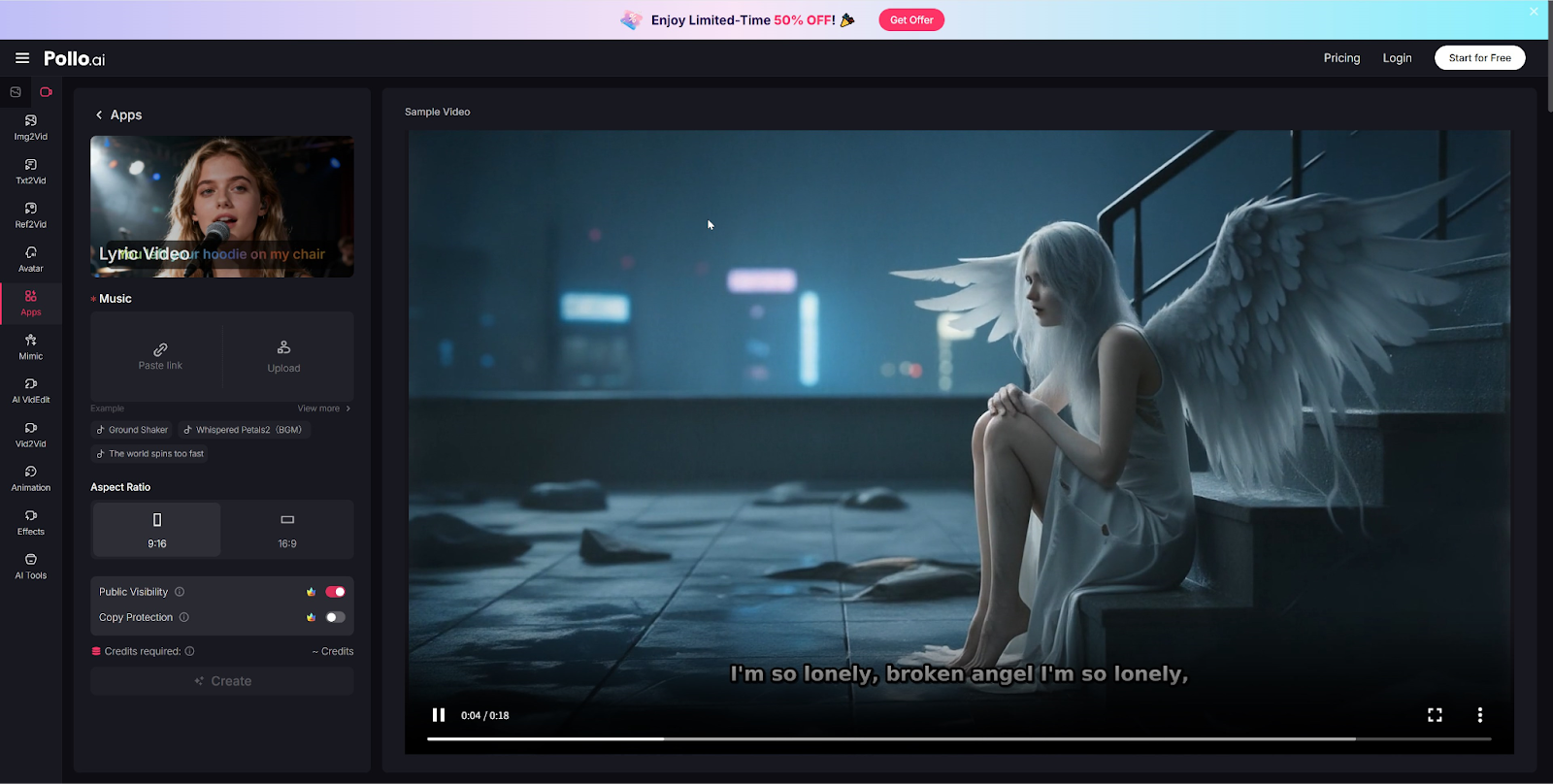This screenshot has width=1553, height=784.
Task: Select the 16:9 aspect ratio option
Action: click(287, 530)
